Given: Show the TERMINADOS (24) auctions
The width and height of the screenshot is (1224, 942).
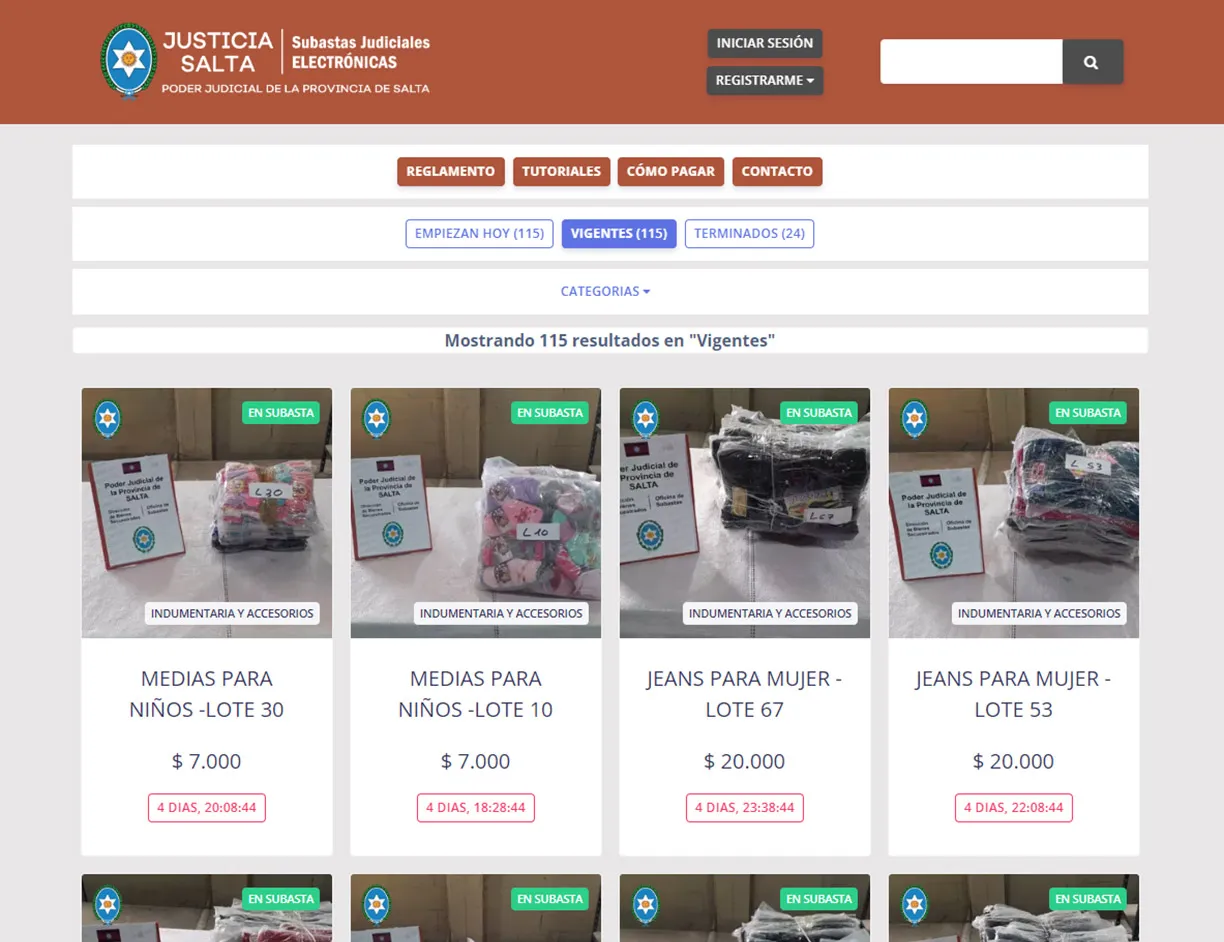Looking at the screenshot, I should coord(749,233).
